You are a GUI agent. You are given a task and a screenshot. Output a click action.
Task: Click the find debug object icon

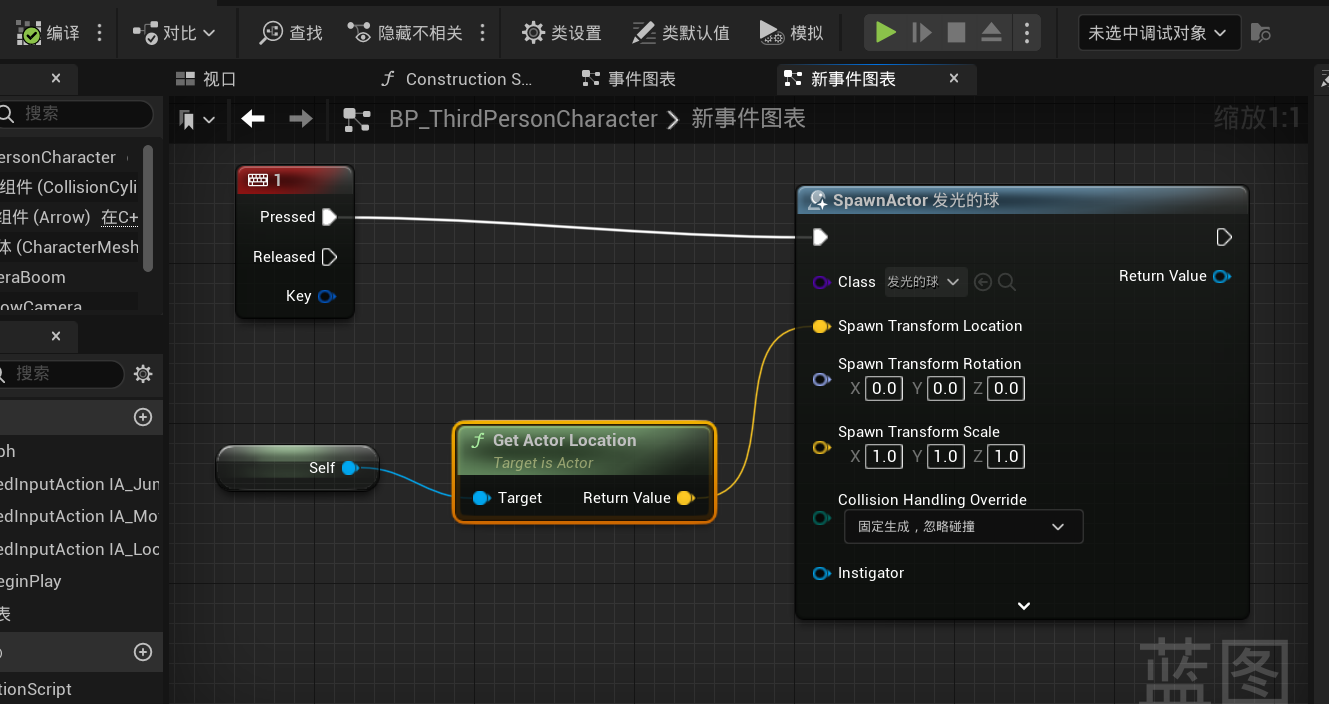tap(1261, 33)
